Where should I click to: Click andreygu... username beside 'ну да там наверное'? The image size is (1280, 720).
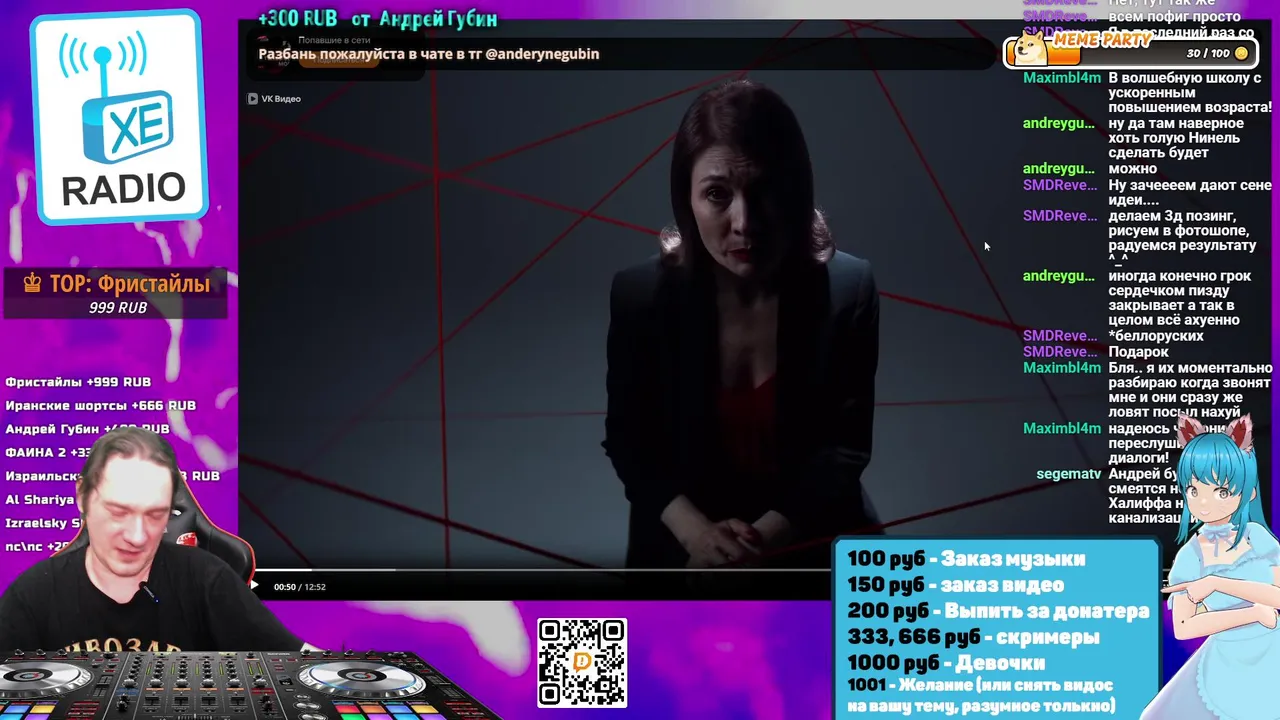point(1058,123)
